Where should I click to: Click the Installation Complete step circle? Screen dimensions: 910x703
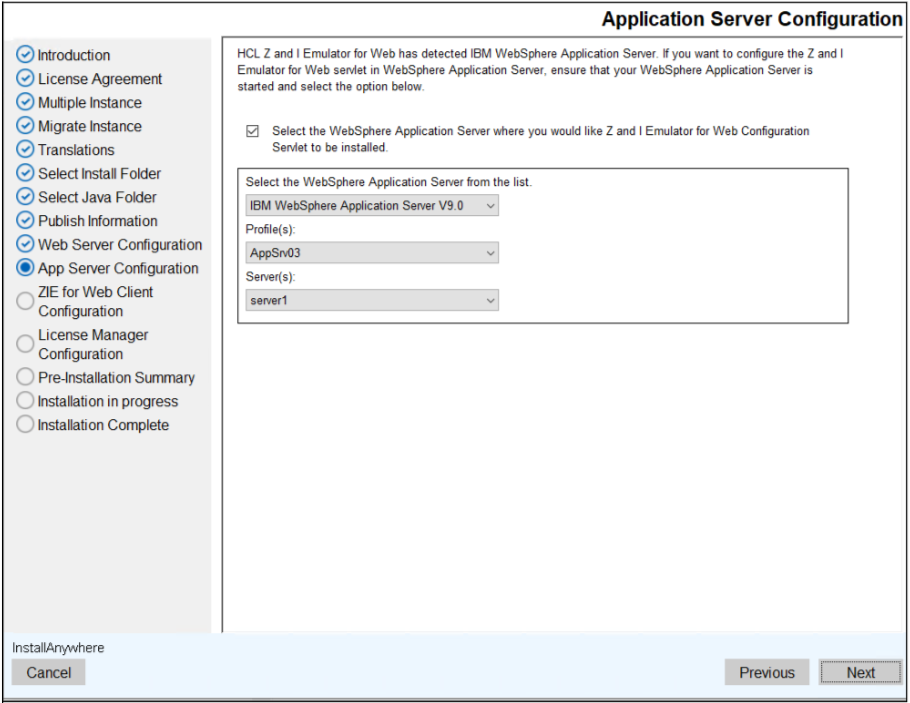(25, 424)
